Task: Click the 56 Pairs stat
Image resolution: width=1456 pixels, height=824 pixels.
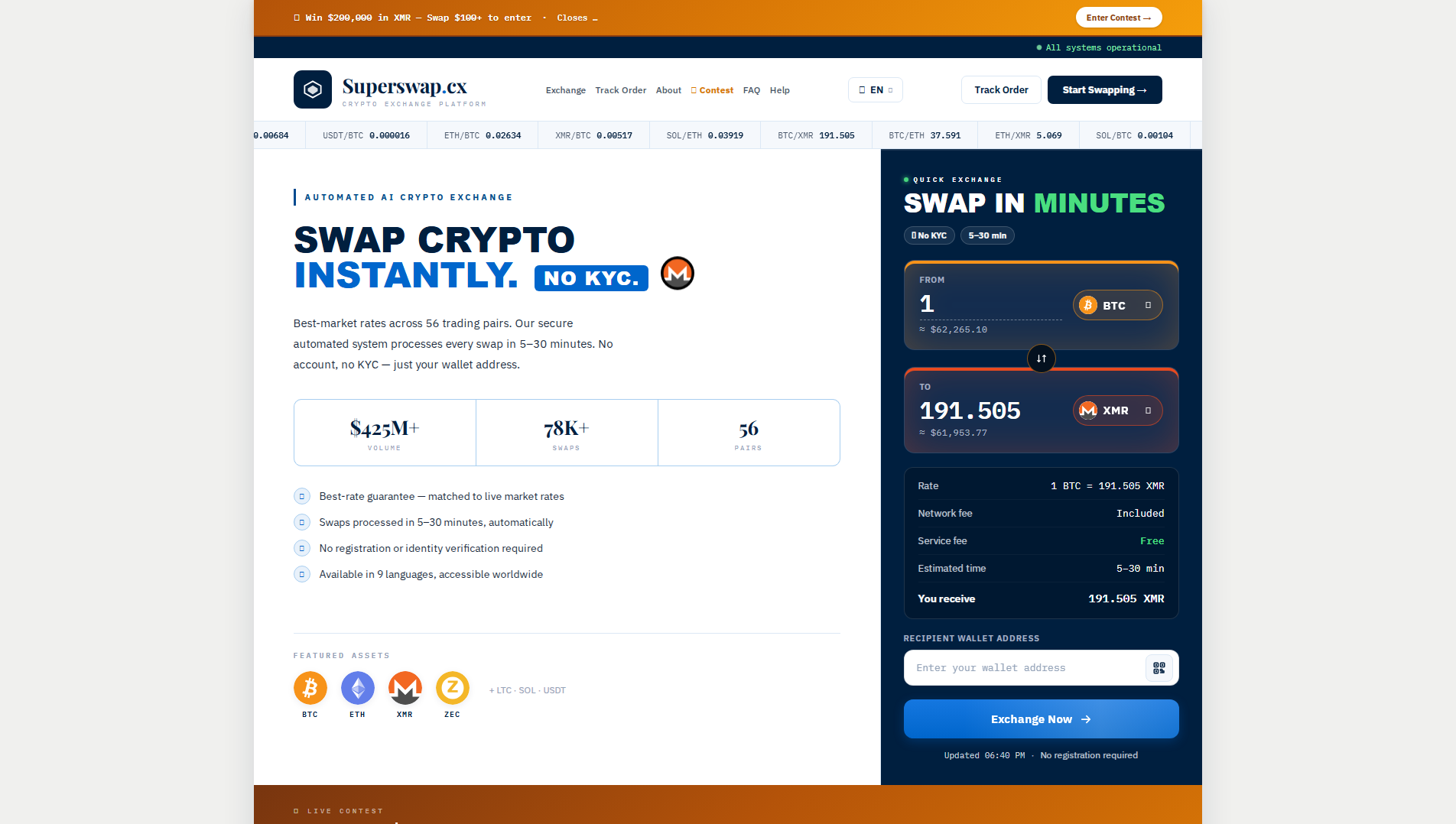Action: click(x=749, y=433)
